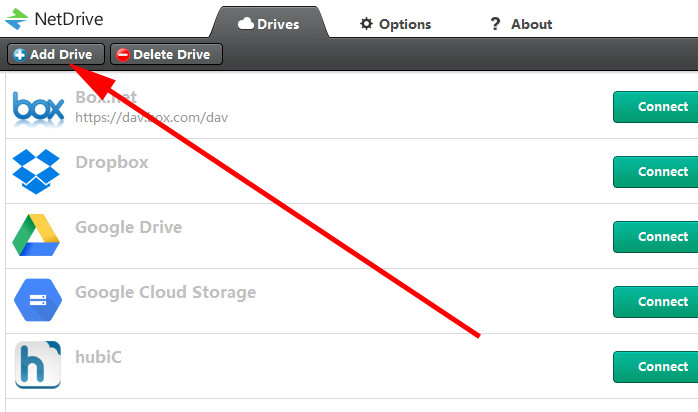This screenshot has width=698, height=412.
Task: Select the Google Drive name label
Action: (x=128, y=227)
